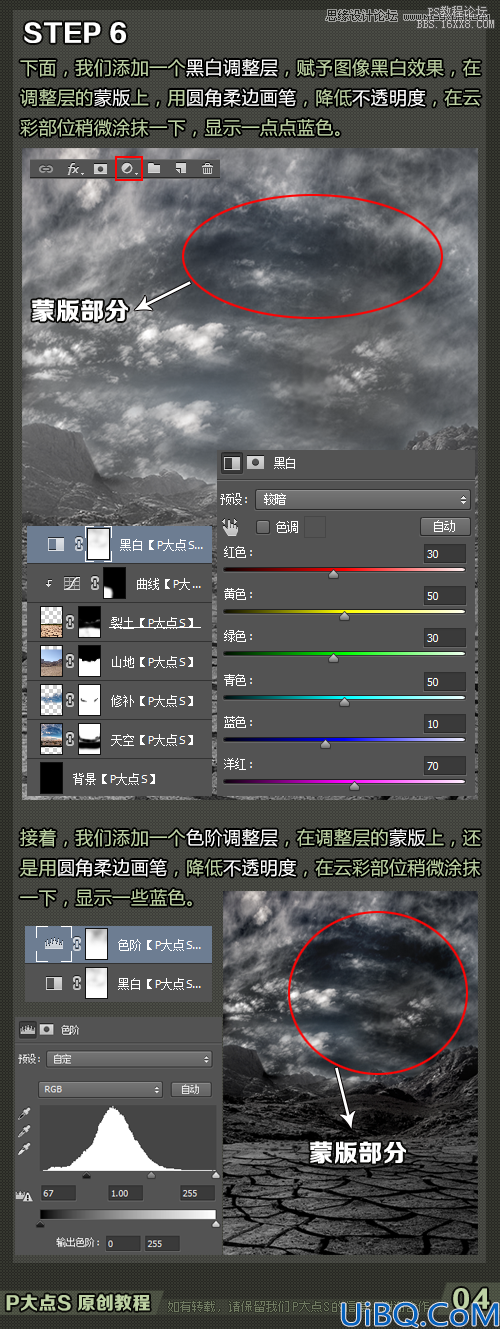Select the 修补【P大点S】 layer name
500x1329 pixels.
(152, 701)
